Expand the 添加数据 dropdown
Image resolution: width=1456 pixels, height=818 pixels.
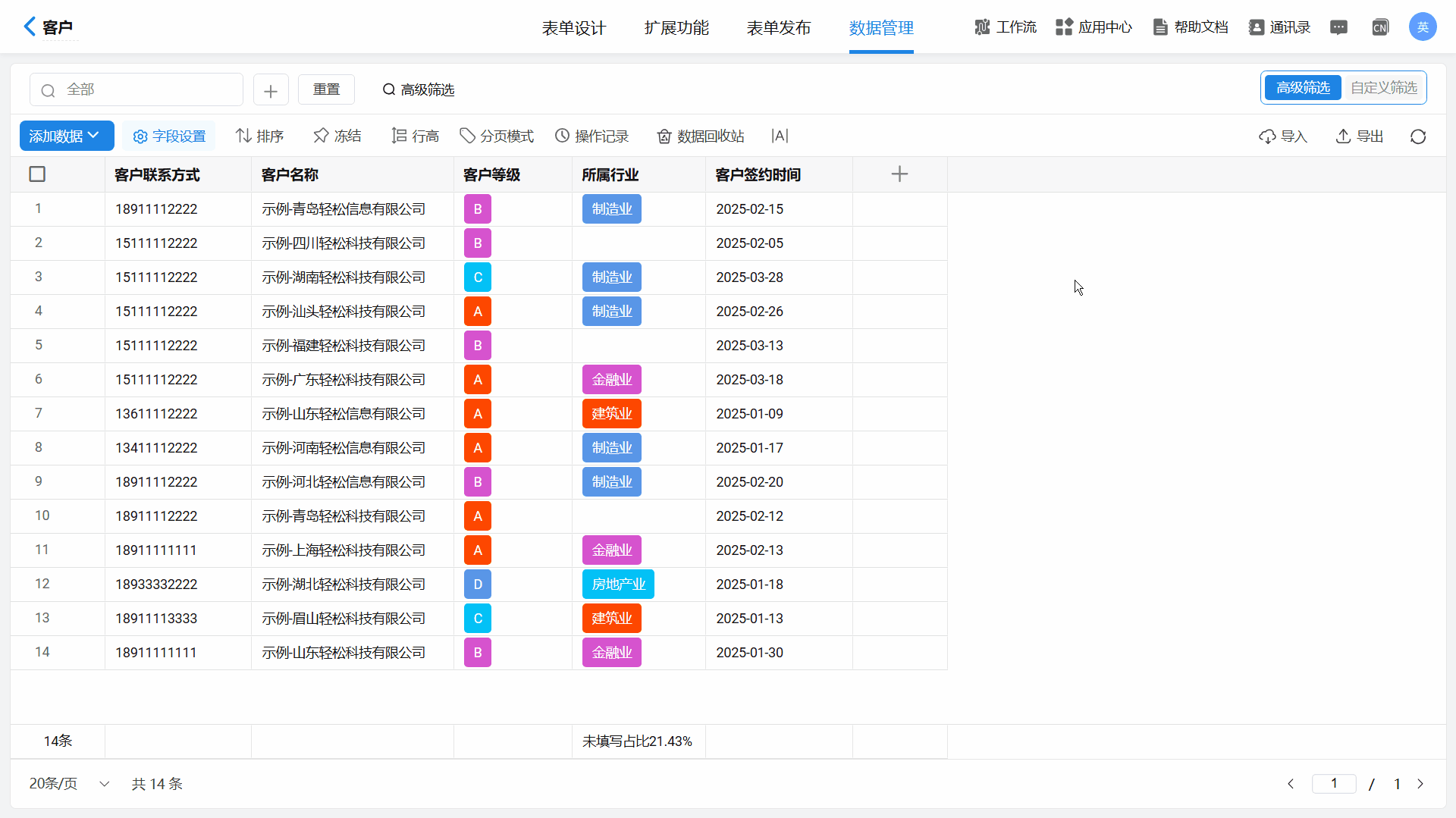[67, 136]
